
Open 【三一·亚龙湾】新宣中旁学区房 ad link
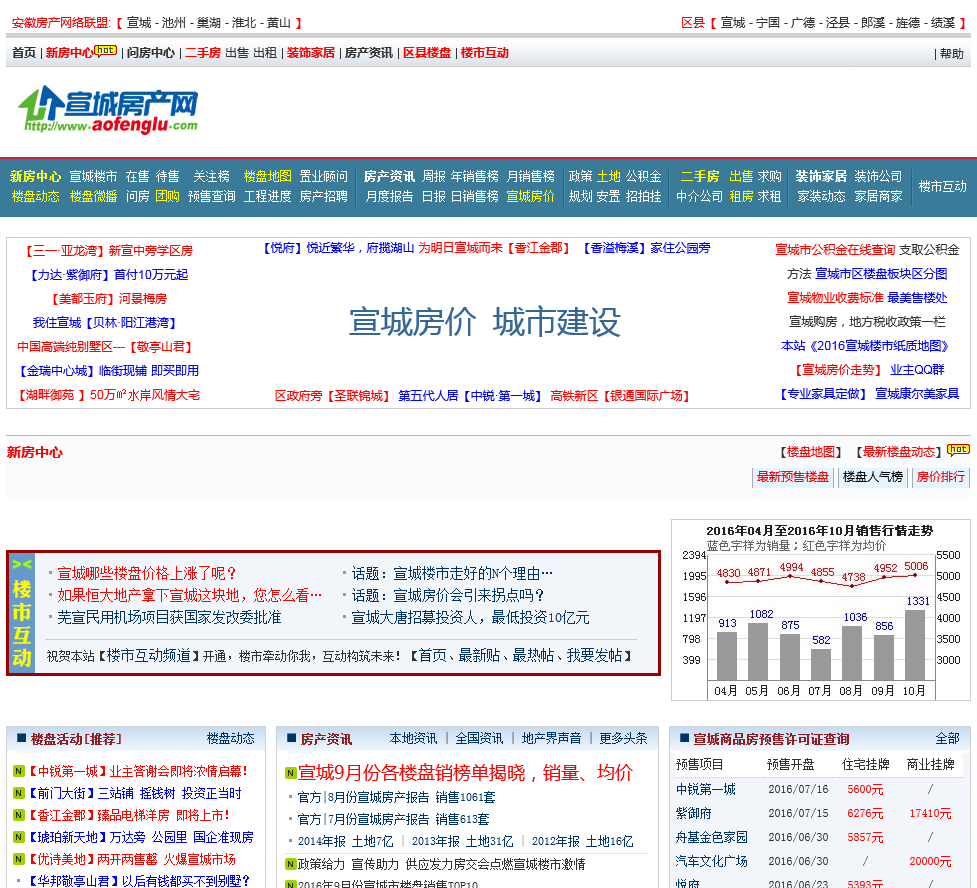point(107,251)
